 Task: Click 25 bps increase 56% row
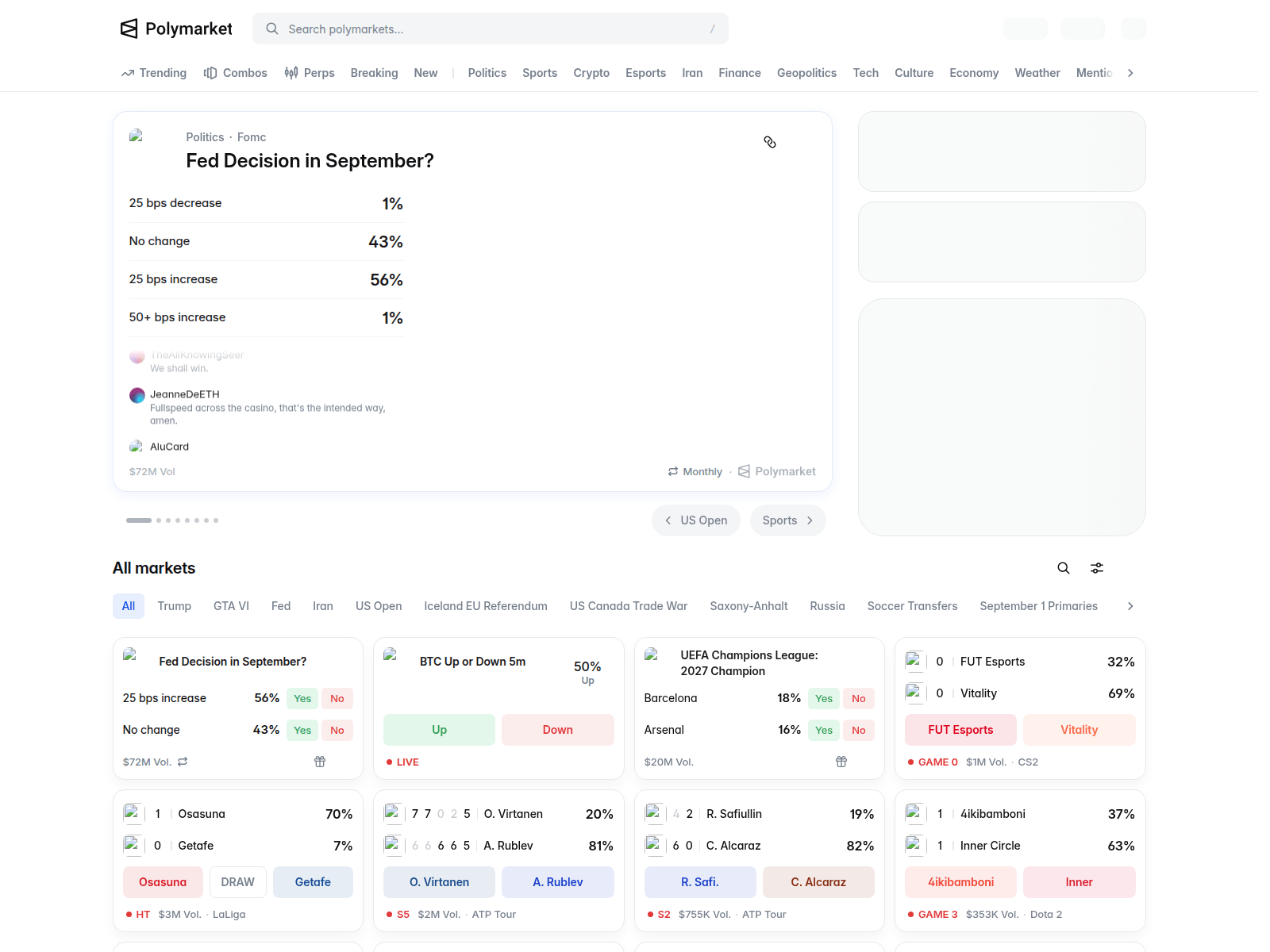coord(266,279)
